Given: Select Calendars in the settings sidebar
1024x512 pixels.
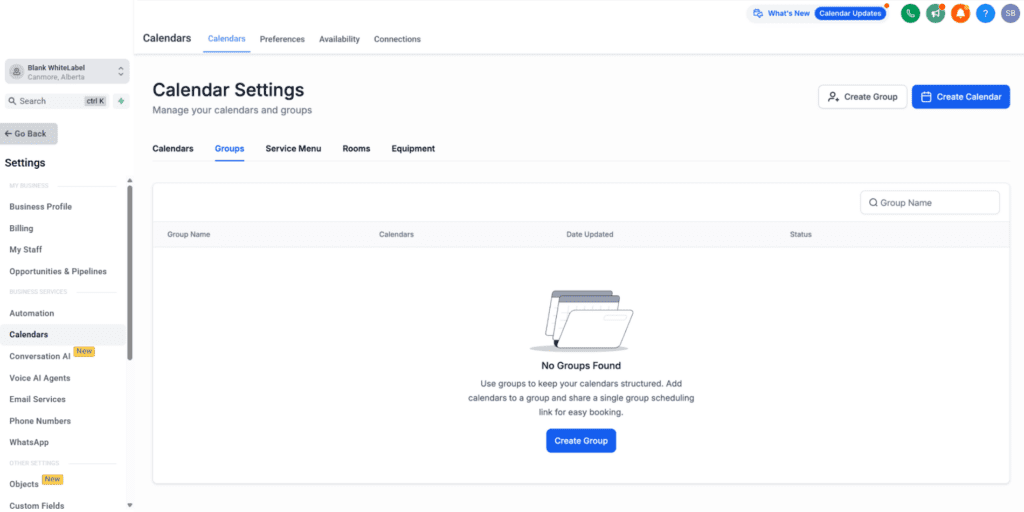Looking at the screenshot, I should click(29, 334).
